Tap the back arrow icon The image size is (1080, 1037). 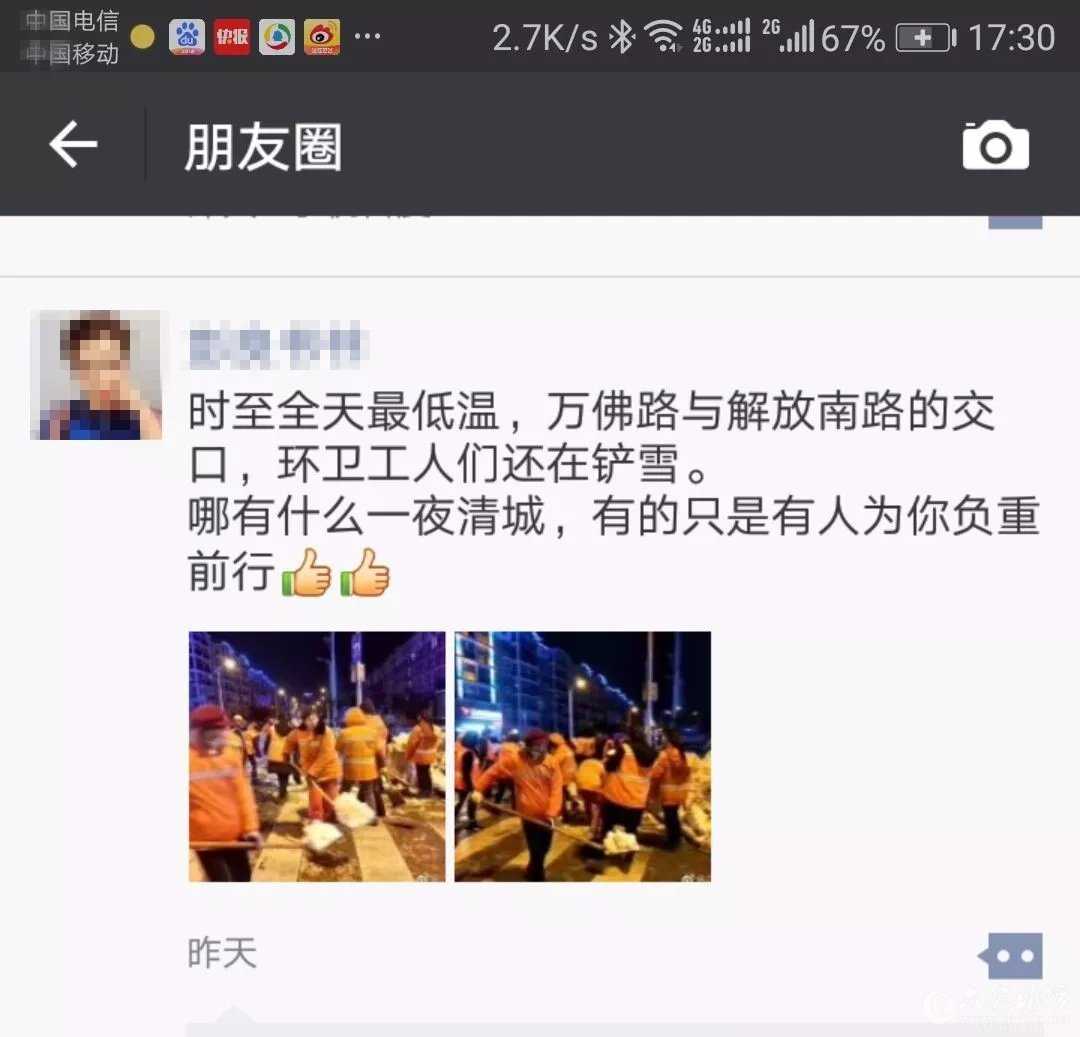coord(73,144)
